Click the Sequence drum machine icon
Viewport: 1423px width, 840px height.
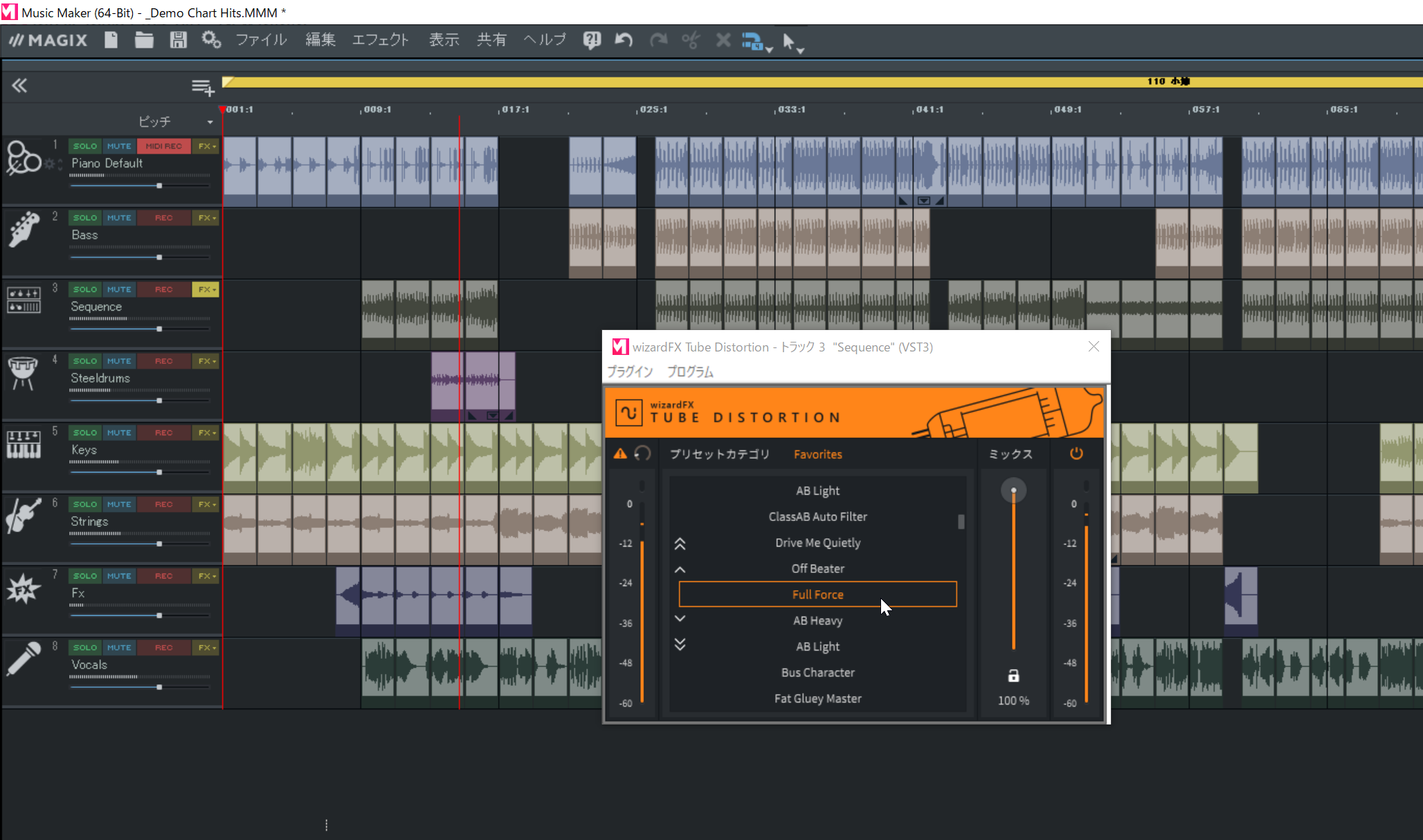[24, 300]
